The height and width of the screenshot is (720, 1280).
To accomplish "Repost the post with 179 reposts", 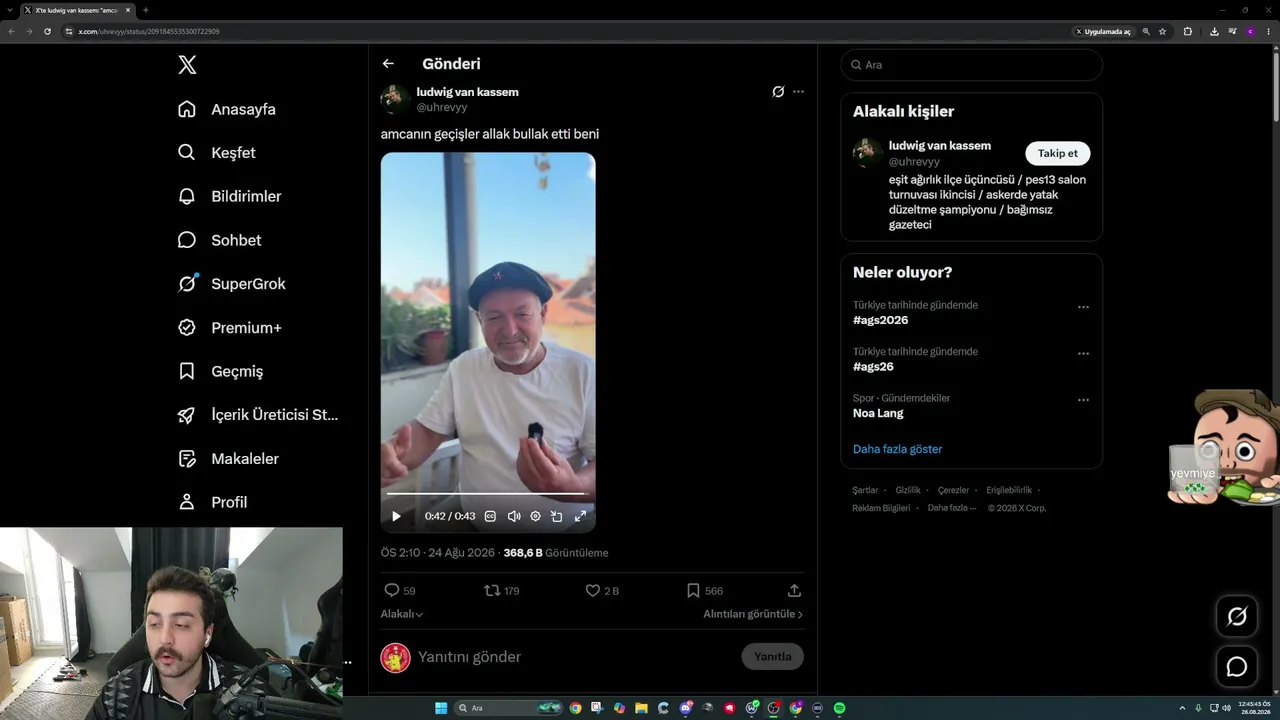I will [502, 591].
